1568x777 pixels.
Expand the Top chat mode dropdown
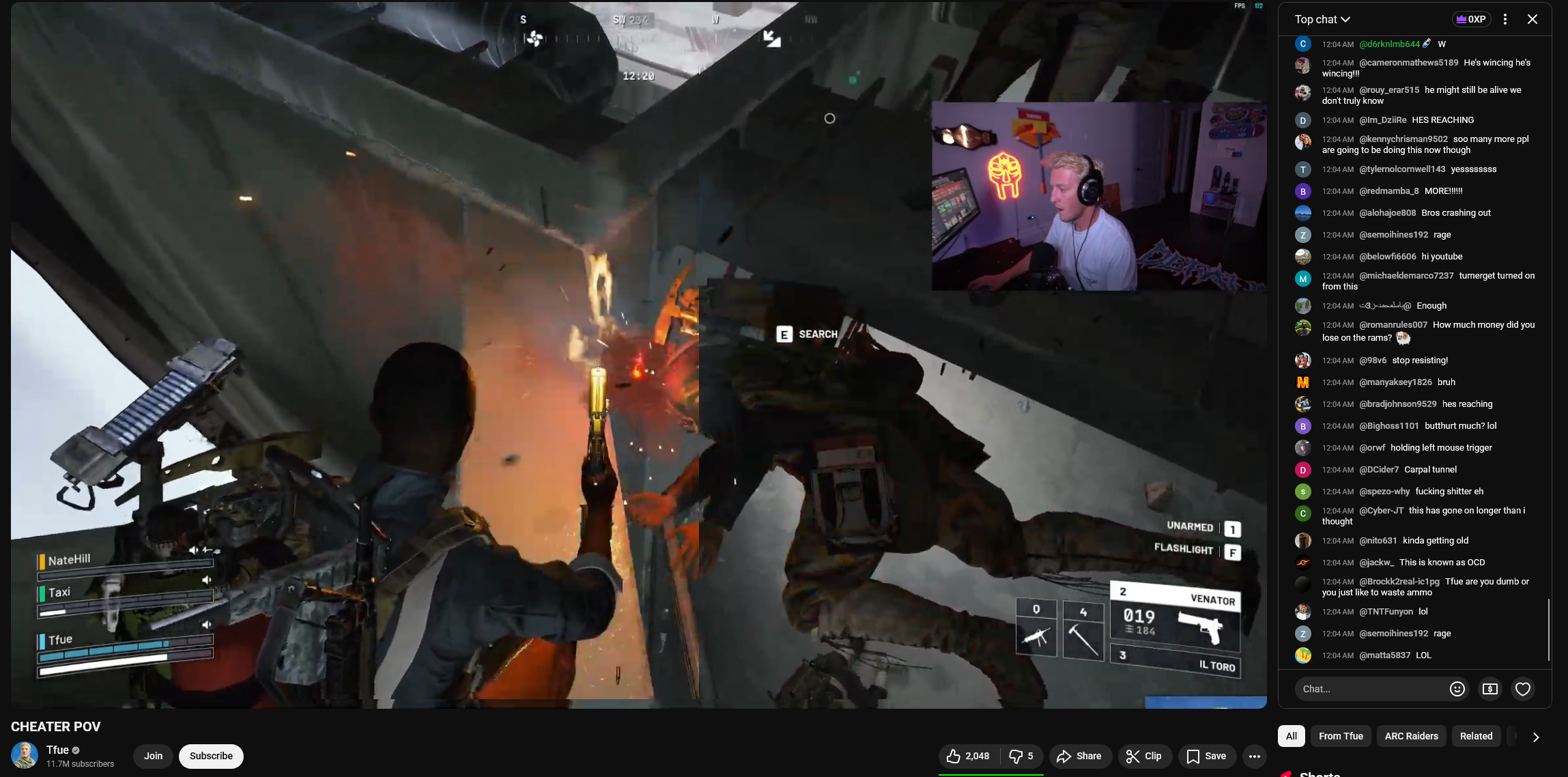1322,19
